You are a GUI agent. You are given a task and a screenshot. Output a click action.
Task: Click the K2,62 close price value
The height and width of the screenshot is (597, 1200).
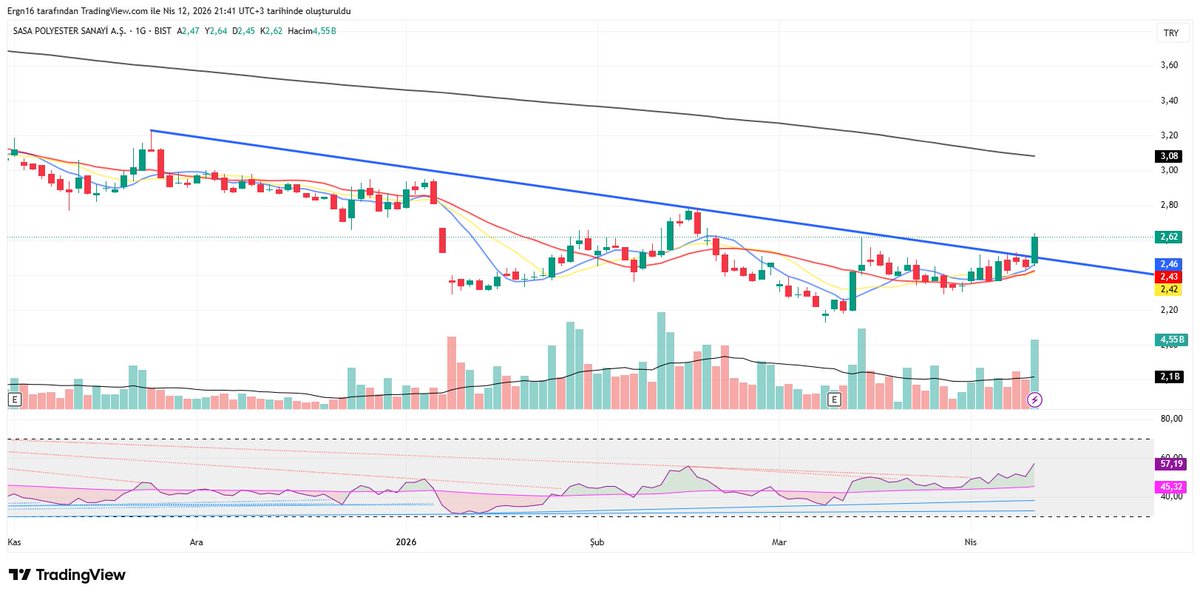pyautogui.click(x=273, y=32)
